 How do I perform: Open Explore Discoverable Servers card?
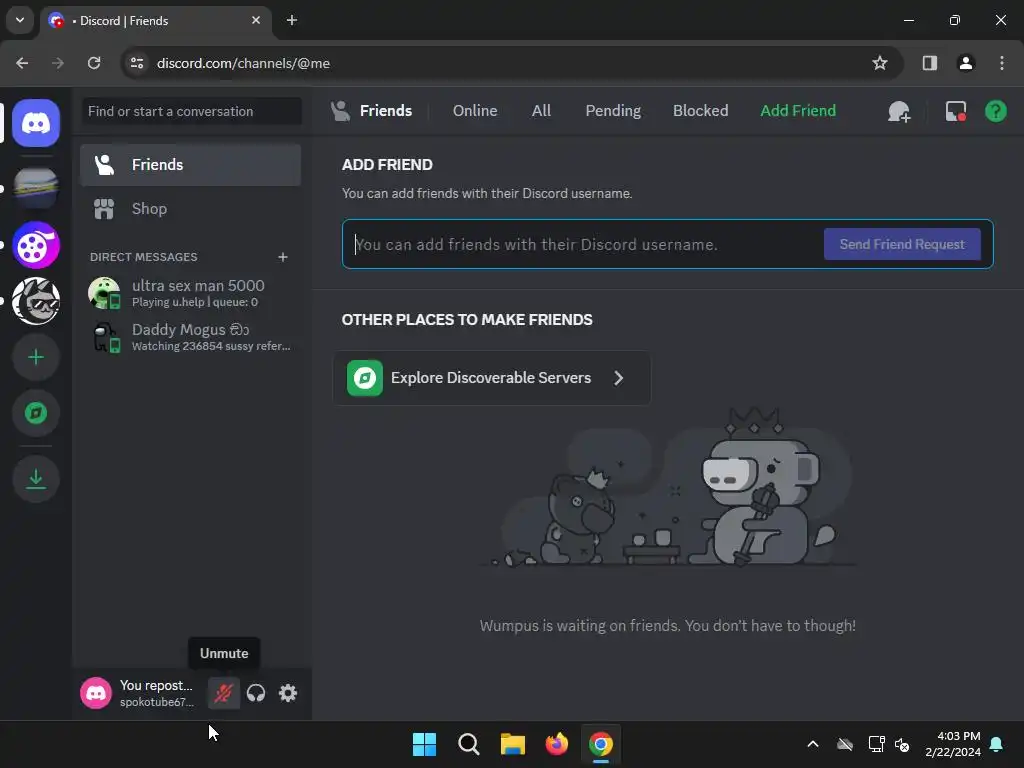pos(492,378)
